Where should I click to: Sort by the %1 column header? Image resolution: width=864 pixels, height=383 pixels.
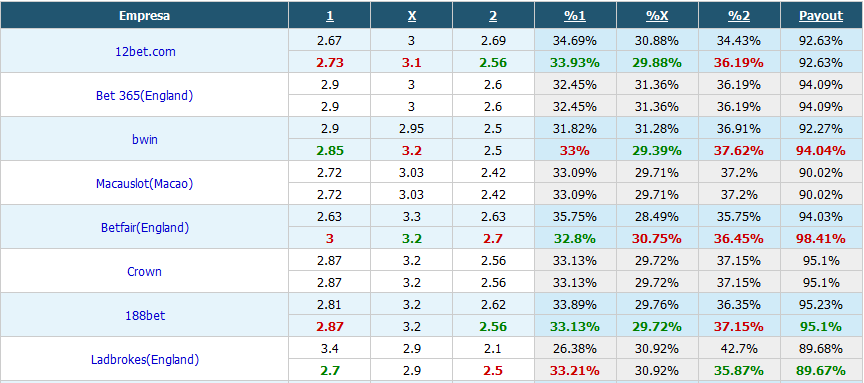pyautogui.click(x=575, y=16)
